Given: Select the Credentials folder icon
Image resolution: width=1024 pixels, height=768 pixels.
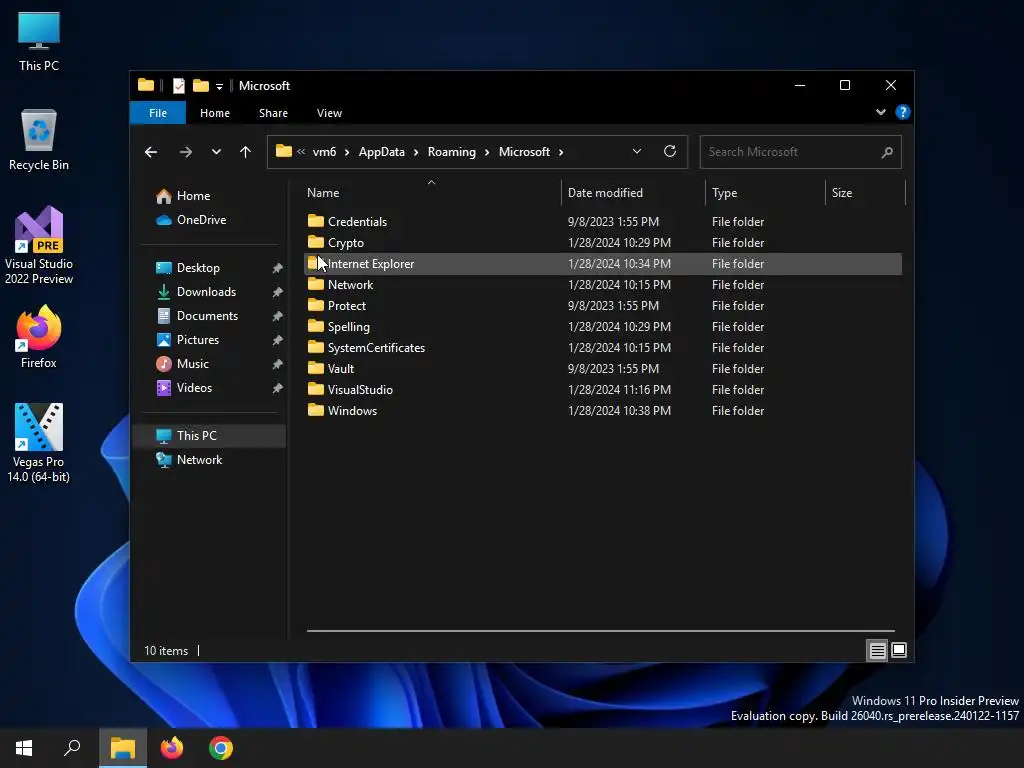Looking at the screenshot, I should (x=316, y=221).
